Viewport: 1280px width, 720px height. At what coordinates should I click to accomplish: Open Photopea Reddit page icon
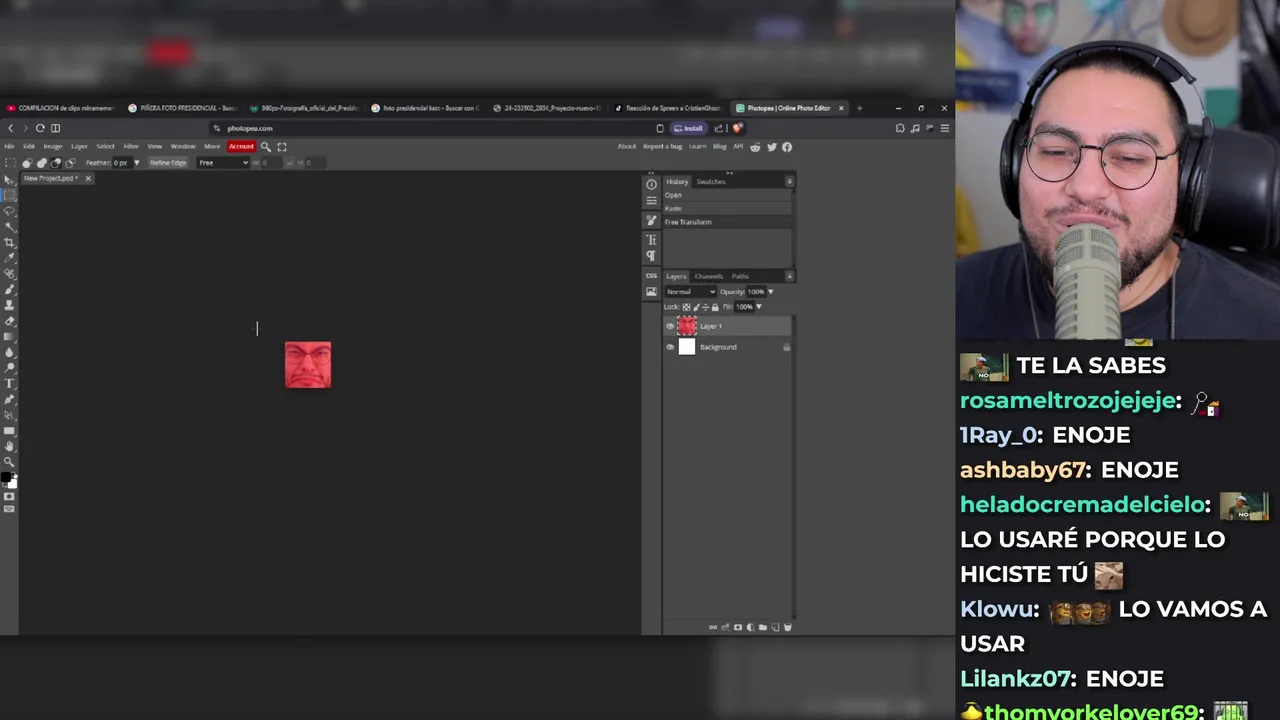point(755,147)
